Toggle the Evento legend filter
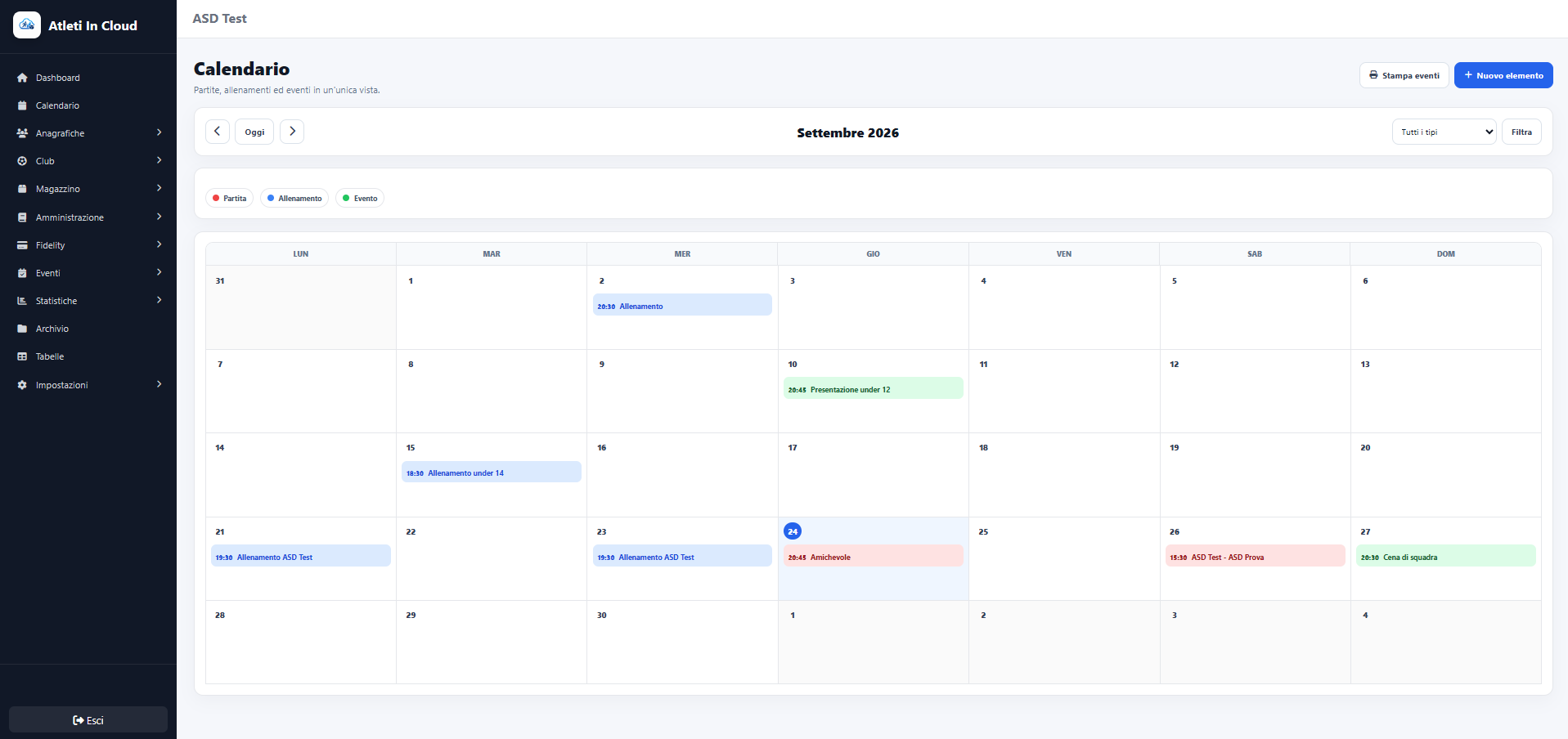Screen dimensions: 1568x739 point(360,198)
